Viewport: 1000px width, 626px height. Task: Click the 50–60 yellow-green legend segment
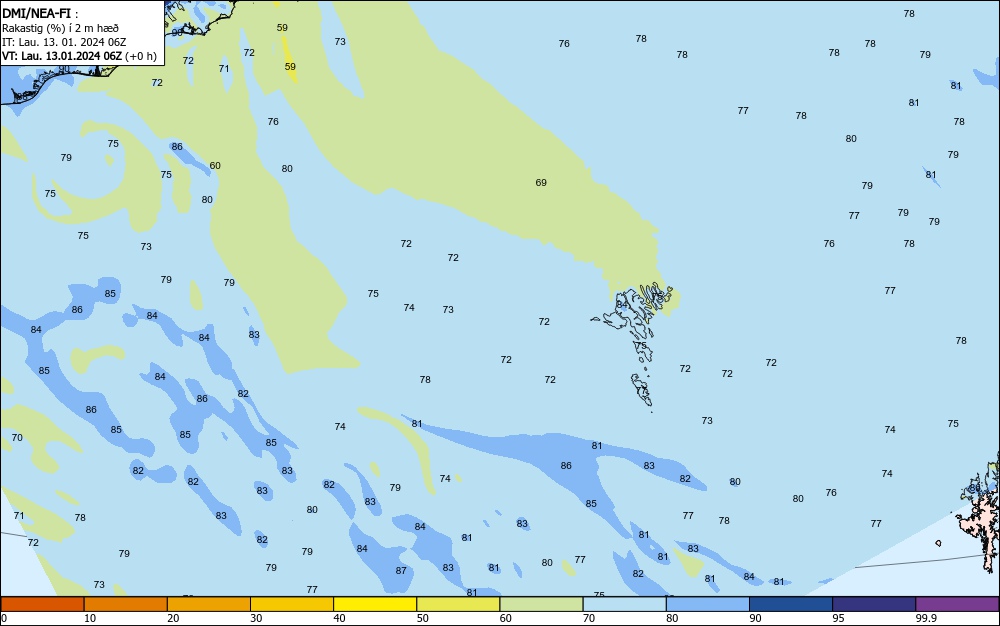458,604
